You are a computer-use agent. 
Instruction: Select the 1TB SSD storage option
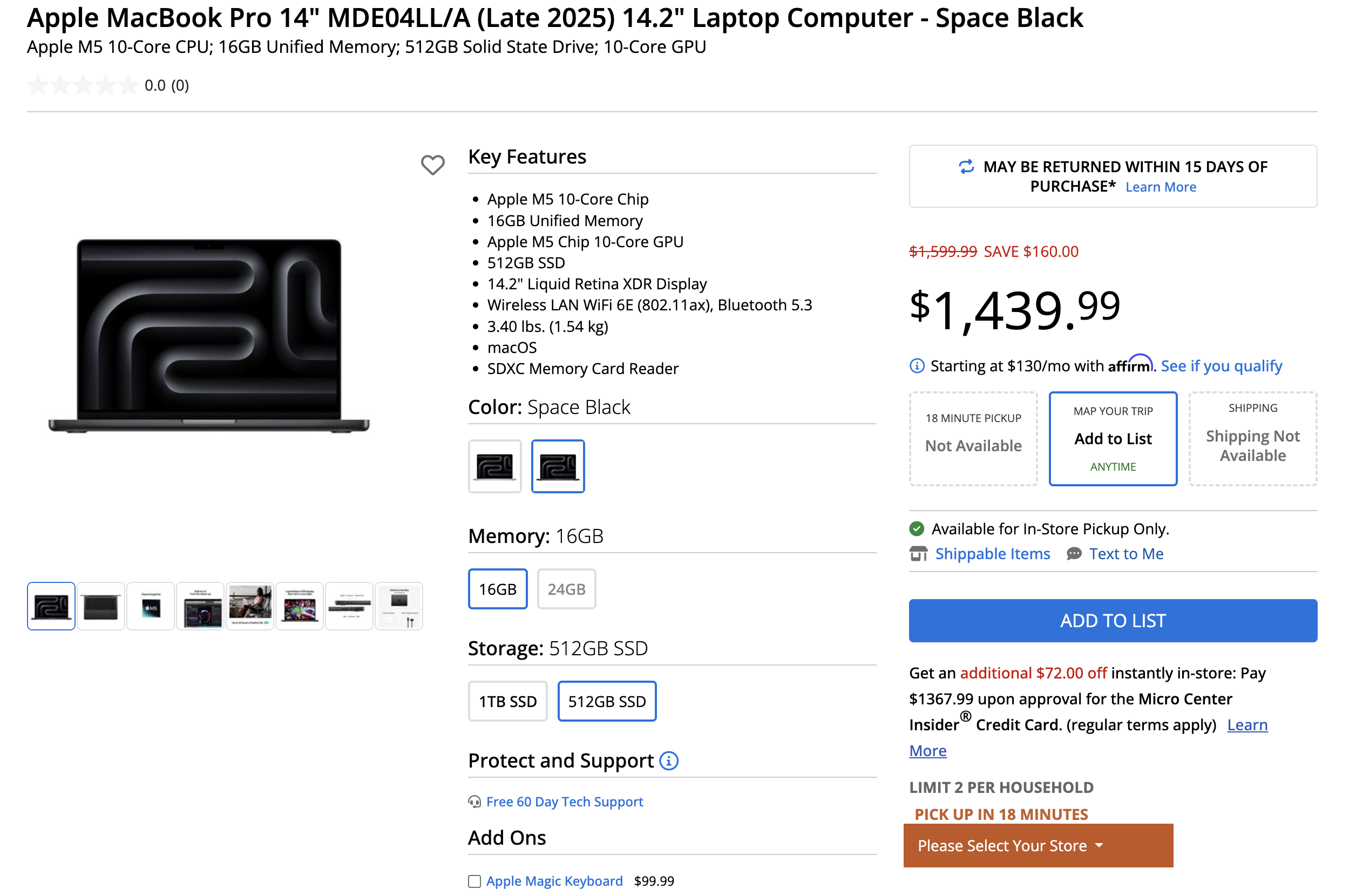[507, 701]
